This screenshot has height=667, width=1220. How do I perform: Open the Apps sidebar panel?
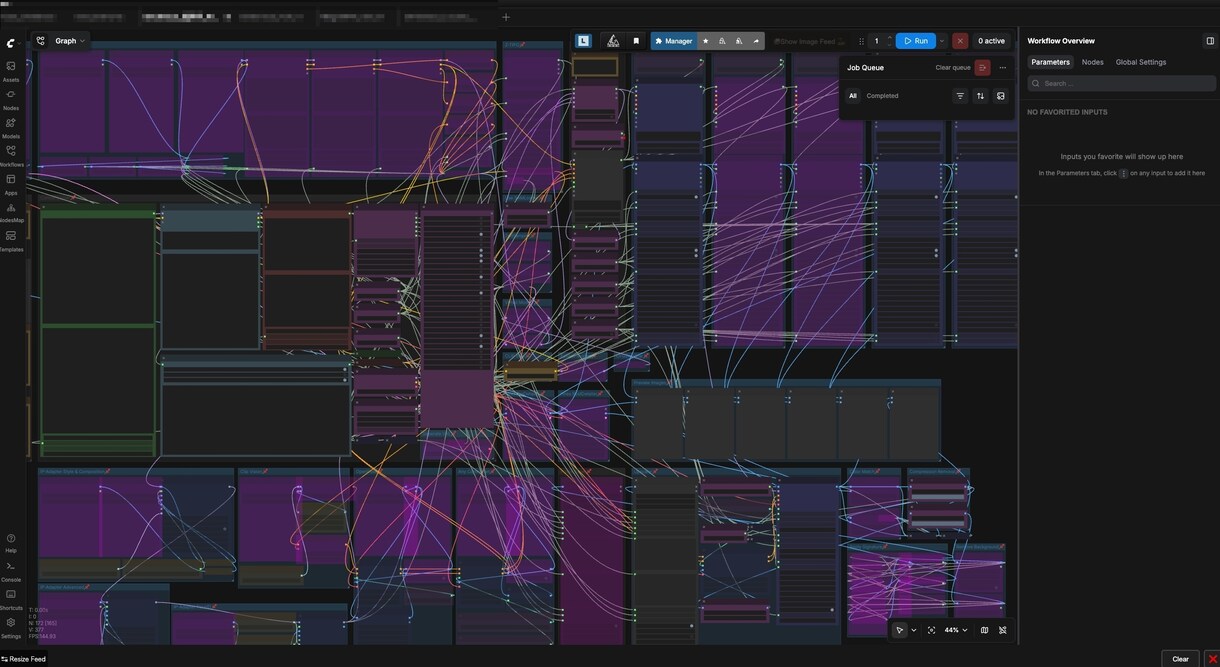click(11, 184)
